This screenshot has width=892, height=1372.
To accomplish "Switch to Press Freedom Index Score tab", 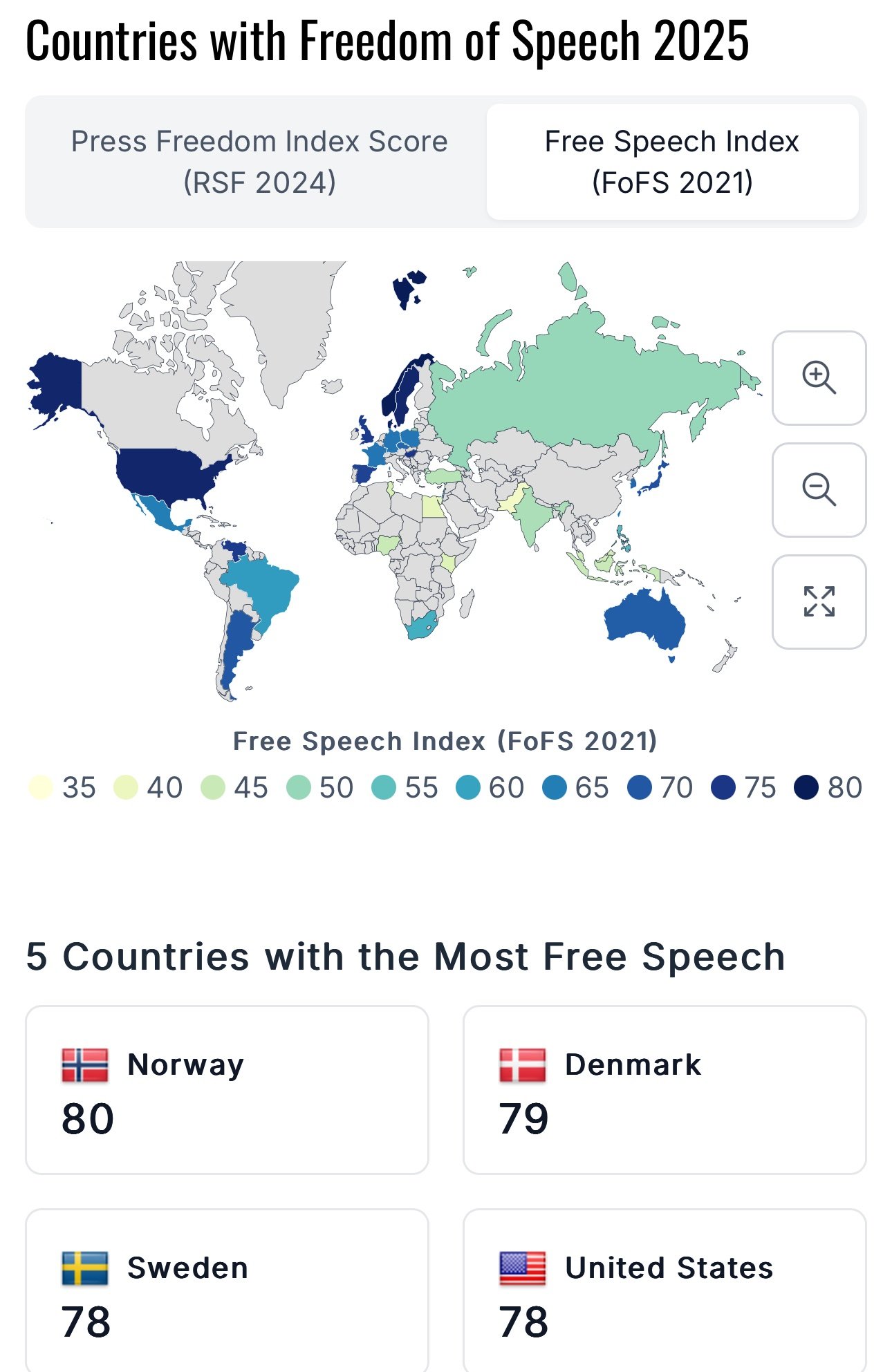I will pos(259,162).
